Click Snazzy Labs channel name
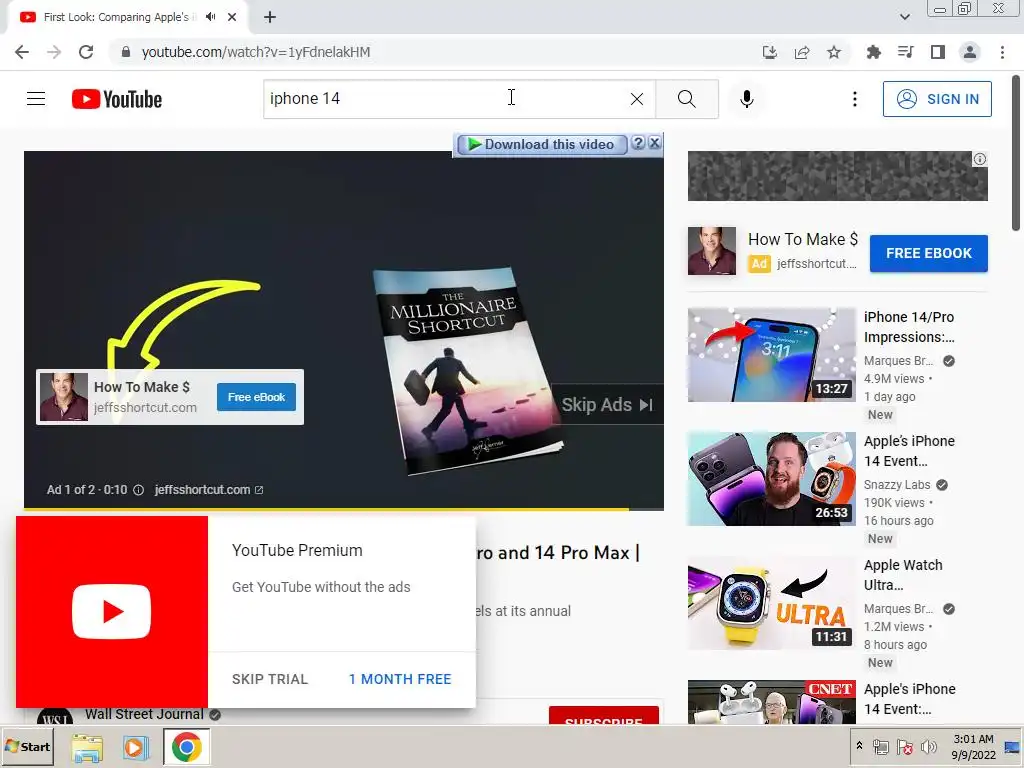Screen dimensions: 1024x768 pyautogui.click(x=897, y=485)
